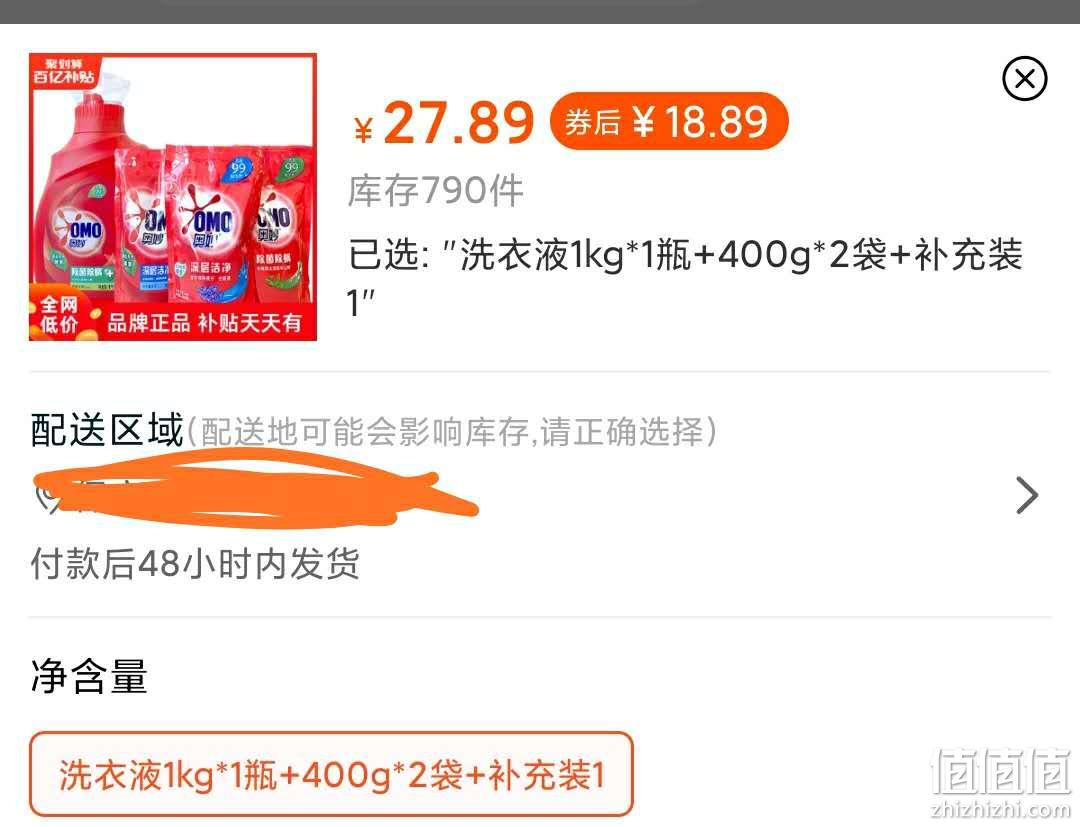Tap the dimmed gray bar above popup
This screenshot has width=1080, height=827.
(540, 12)
